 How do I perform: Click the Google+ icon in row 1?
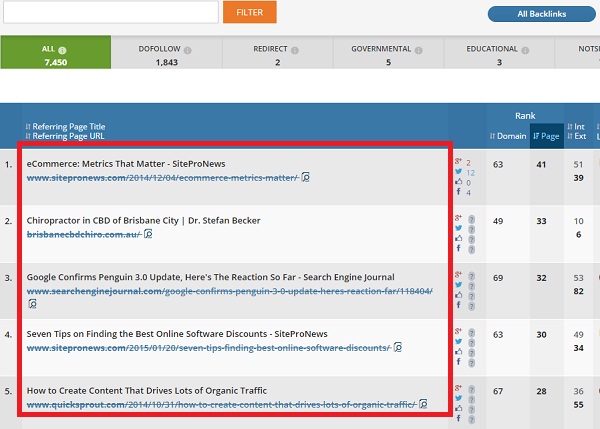pyautogui.click(x=458, y=161)
